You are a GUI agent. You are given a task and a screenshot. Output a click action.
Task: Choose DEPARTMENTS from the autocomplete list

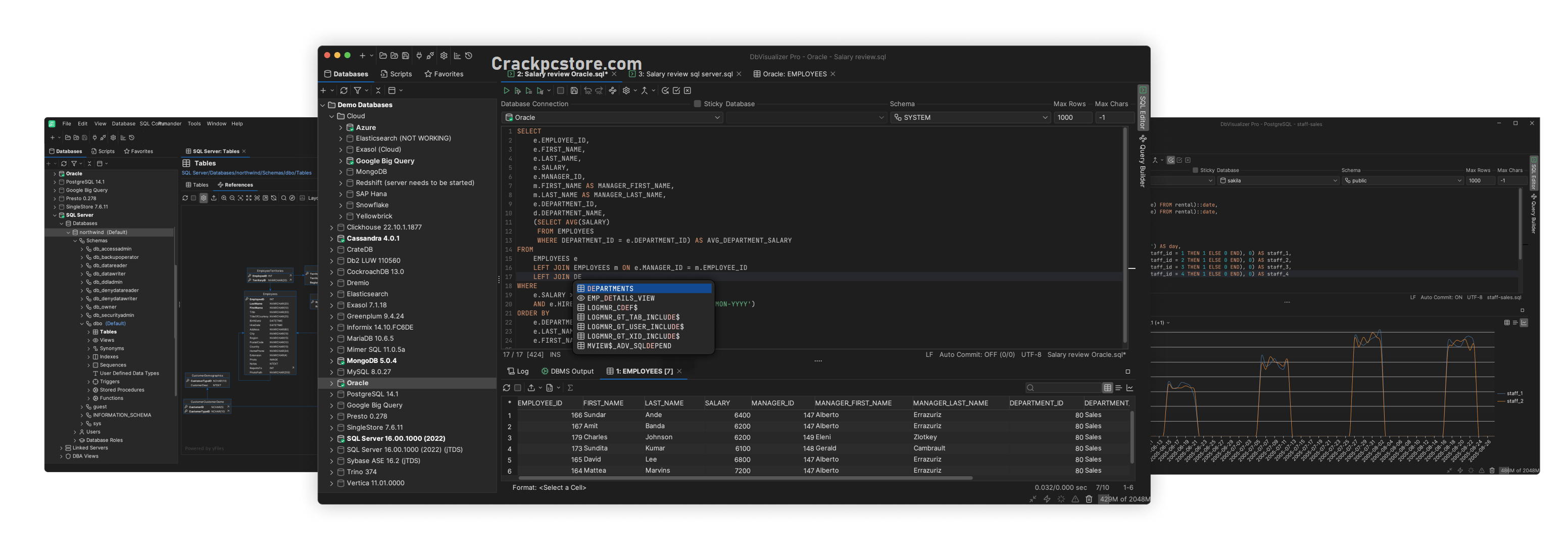pyautogui.click(x=644, y=289)
